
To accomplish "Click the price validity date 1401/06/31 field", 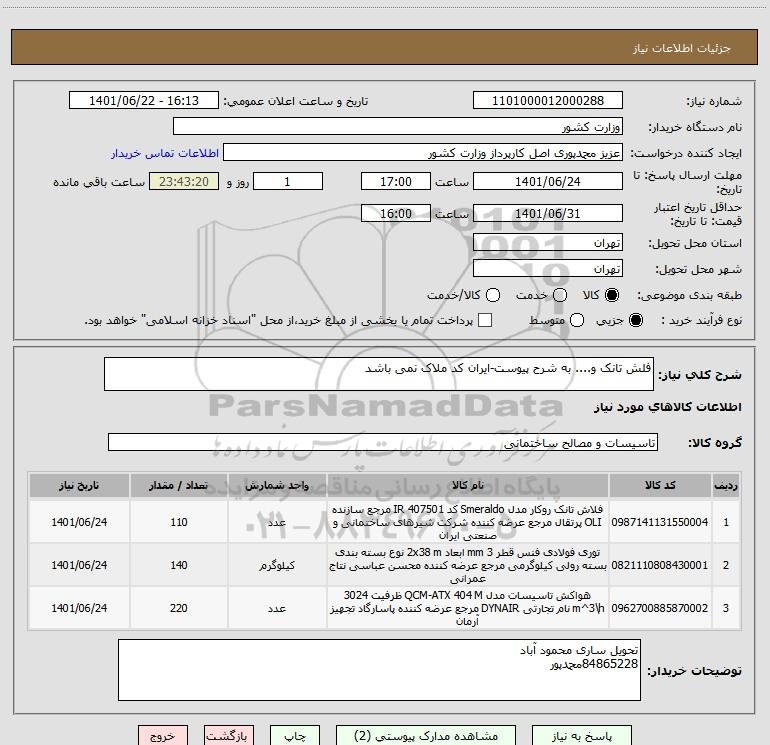I will [548, 213].
